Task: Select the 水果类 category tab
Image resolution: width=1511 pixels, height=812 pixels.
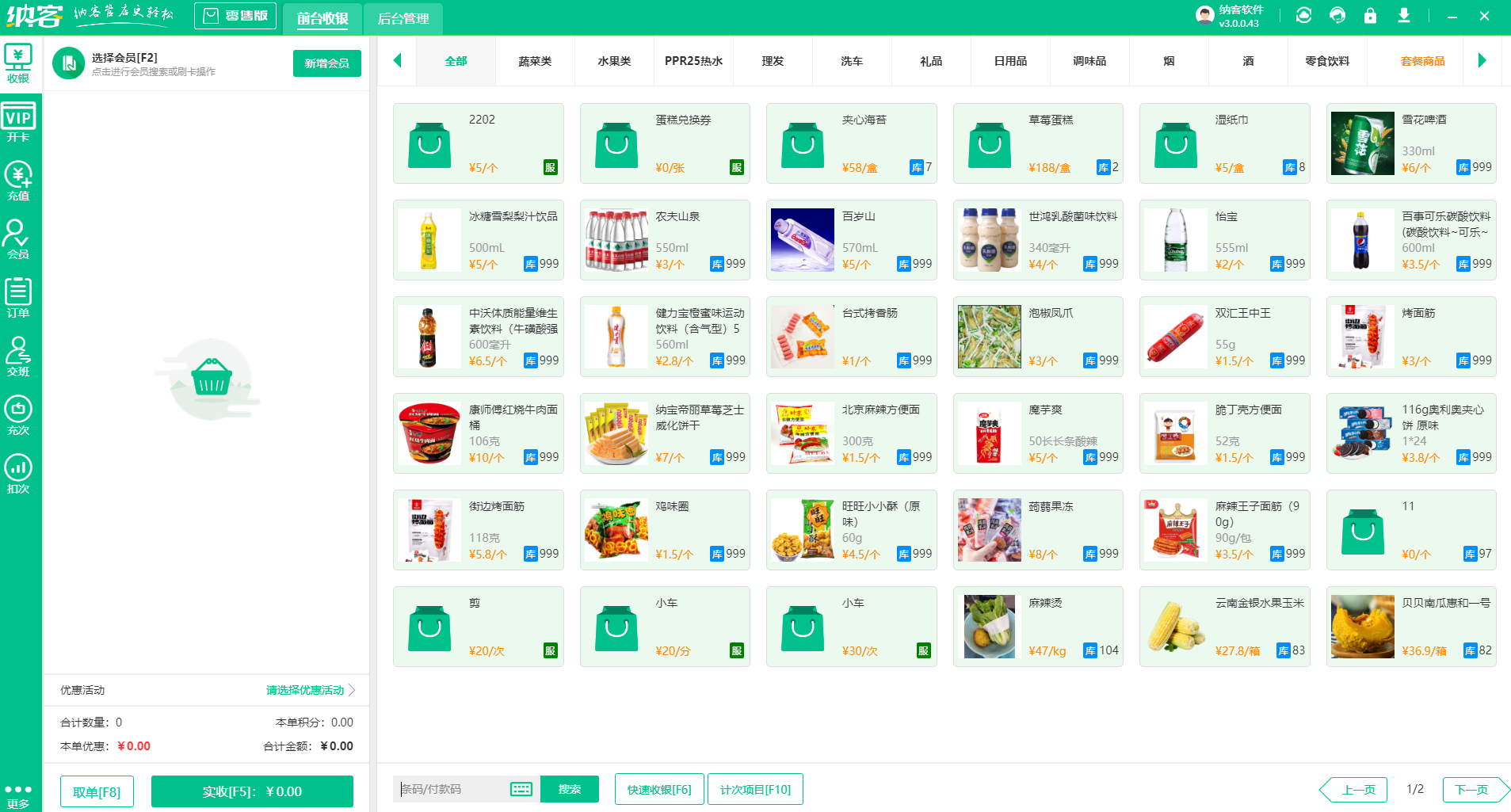Action: pos(614,61)
